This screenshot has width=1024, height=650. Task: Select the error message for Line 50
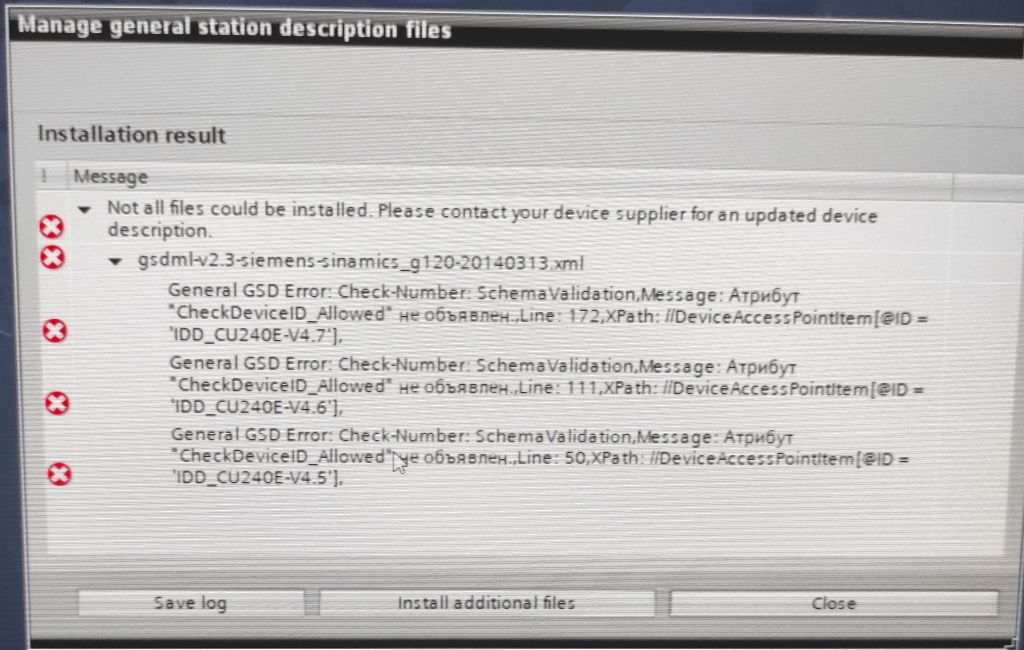click(x=539, y=457)
